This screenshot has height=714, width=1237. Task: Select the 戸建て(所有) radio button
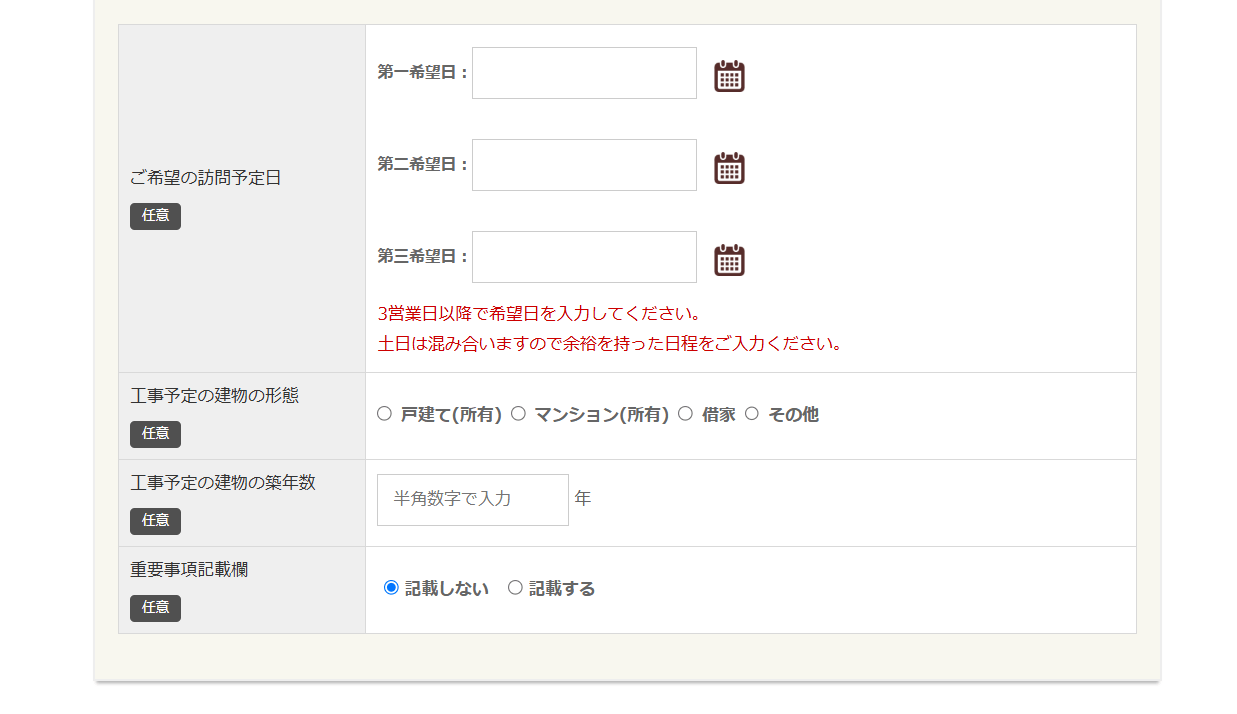coord(384,414)
